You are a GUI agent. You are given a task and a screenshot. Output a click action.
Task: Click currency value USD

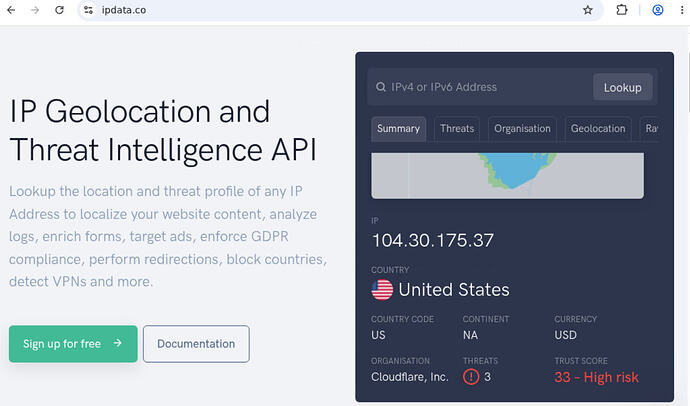click(x=565, y=335)
